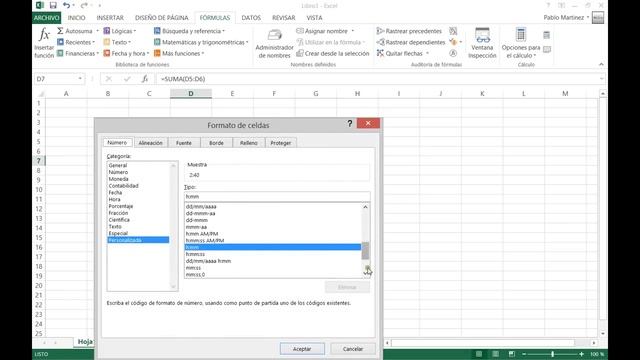
Task: Open the Autosuma sigma icon
Action: pyautogui.click(x=60, y=31)
